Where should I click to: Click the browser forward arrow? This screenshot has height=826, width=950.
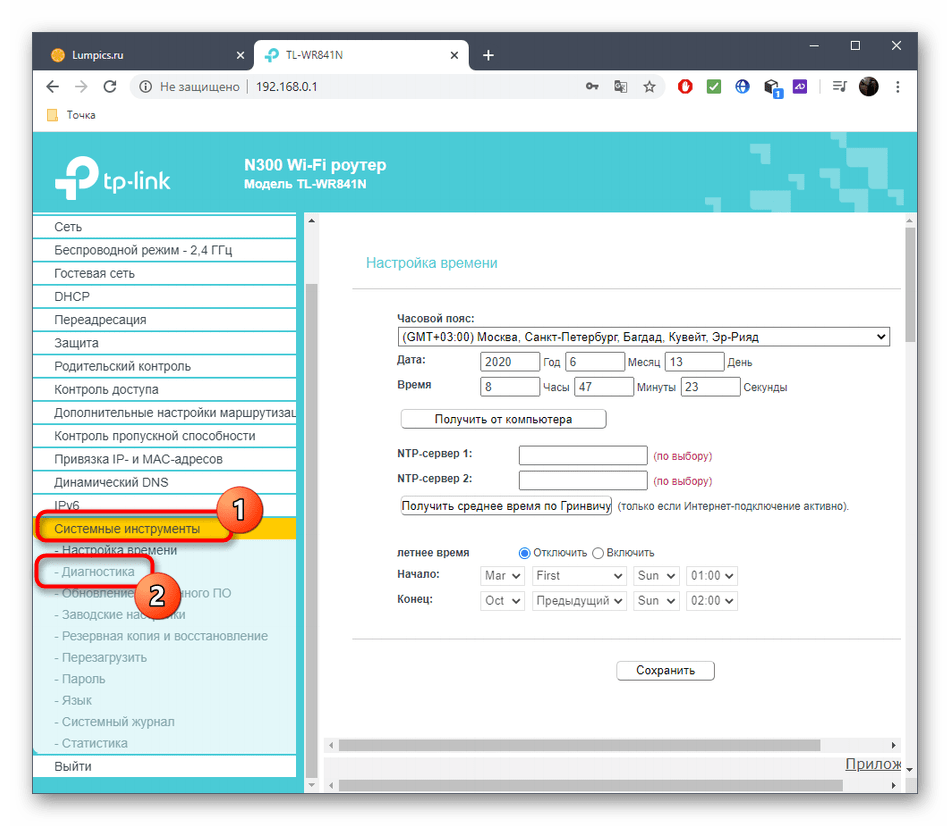(x=81, y=87)
